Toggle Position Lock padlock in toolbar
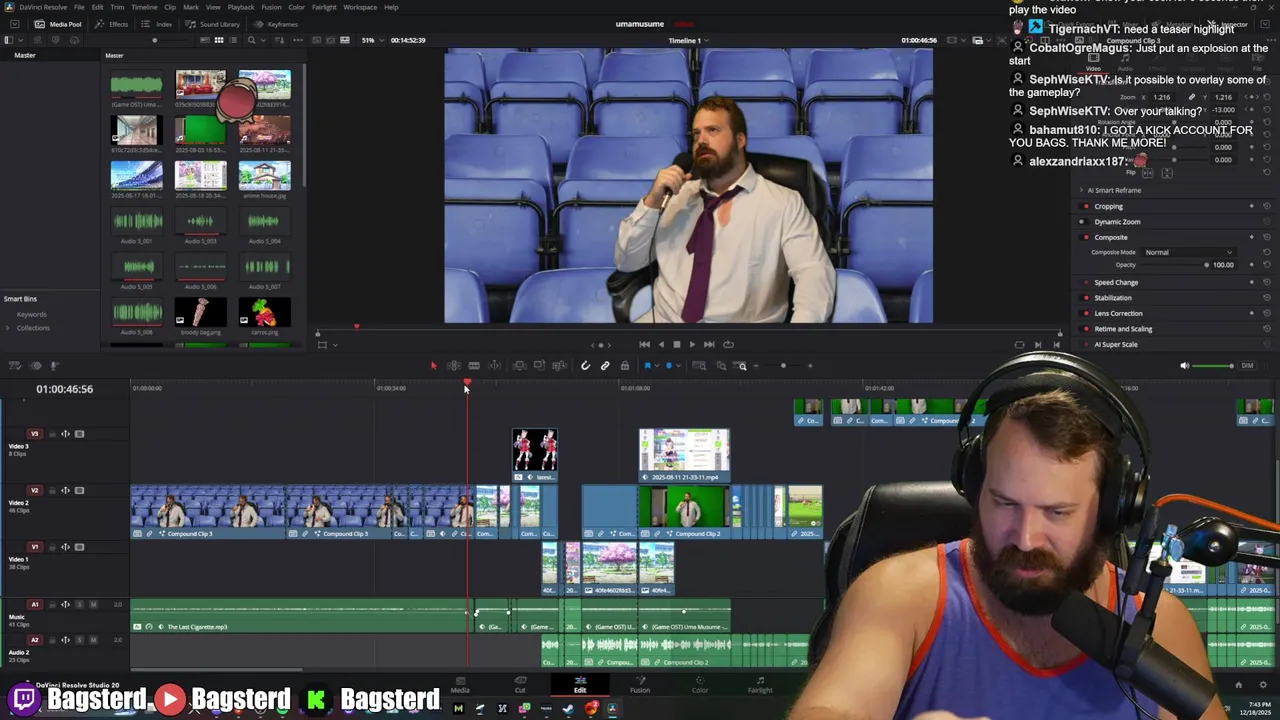1280x720 pixels. 625,366
